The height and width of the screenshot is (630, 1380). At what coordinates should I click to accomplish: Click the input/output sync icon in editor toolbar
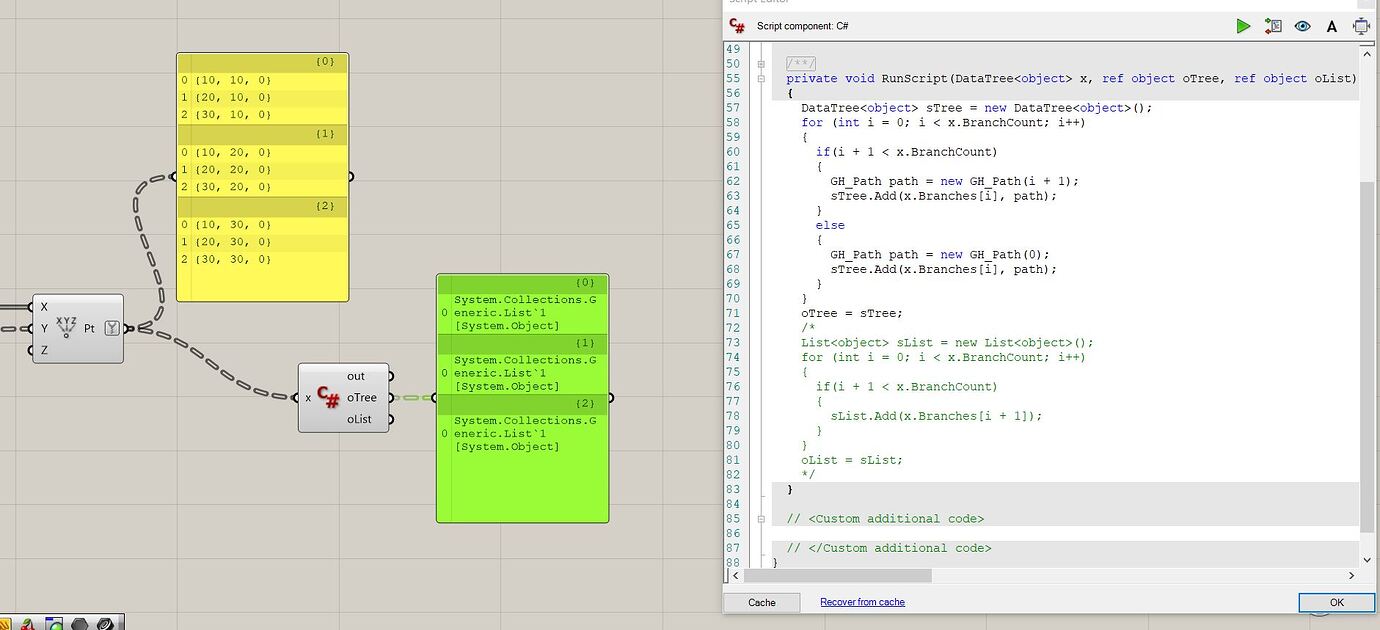pos(1272,26)
